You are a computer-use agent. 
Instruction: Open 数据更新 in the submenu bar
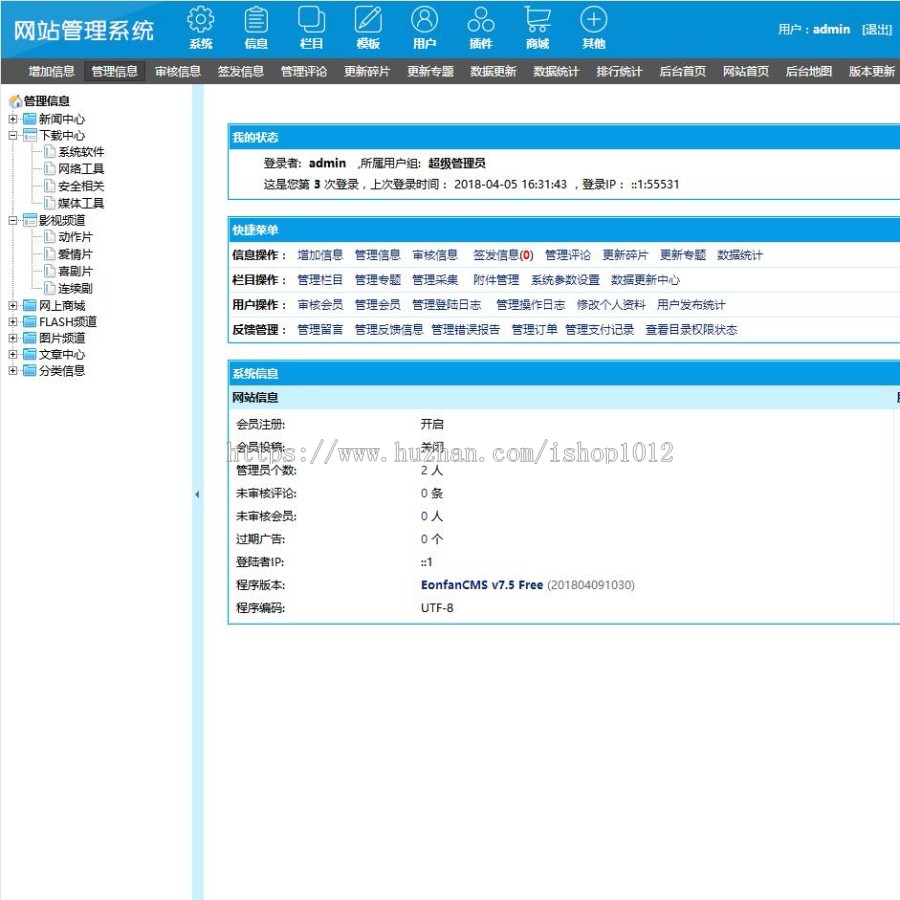(493, 71)
